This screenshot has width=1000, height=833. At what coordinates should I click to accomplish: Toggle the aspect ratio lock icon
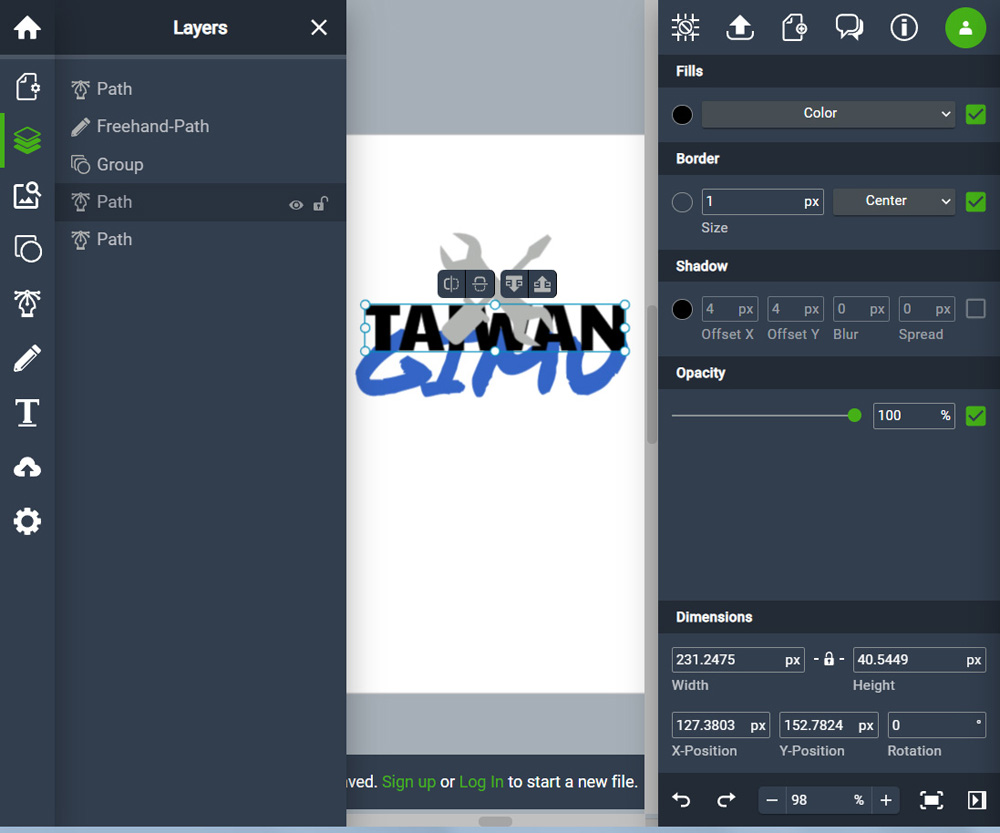coord(828,659)
